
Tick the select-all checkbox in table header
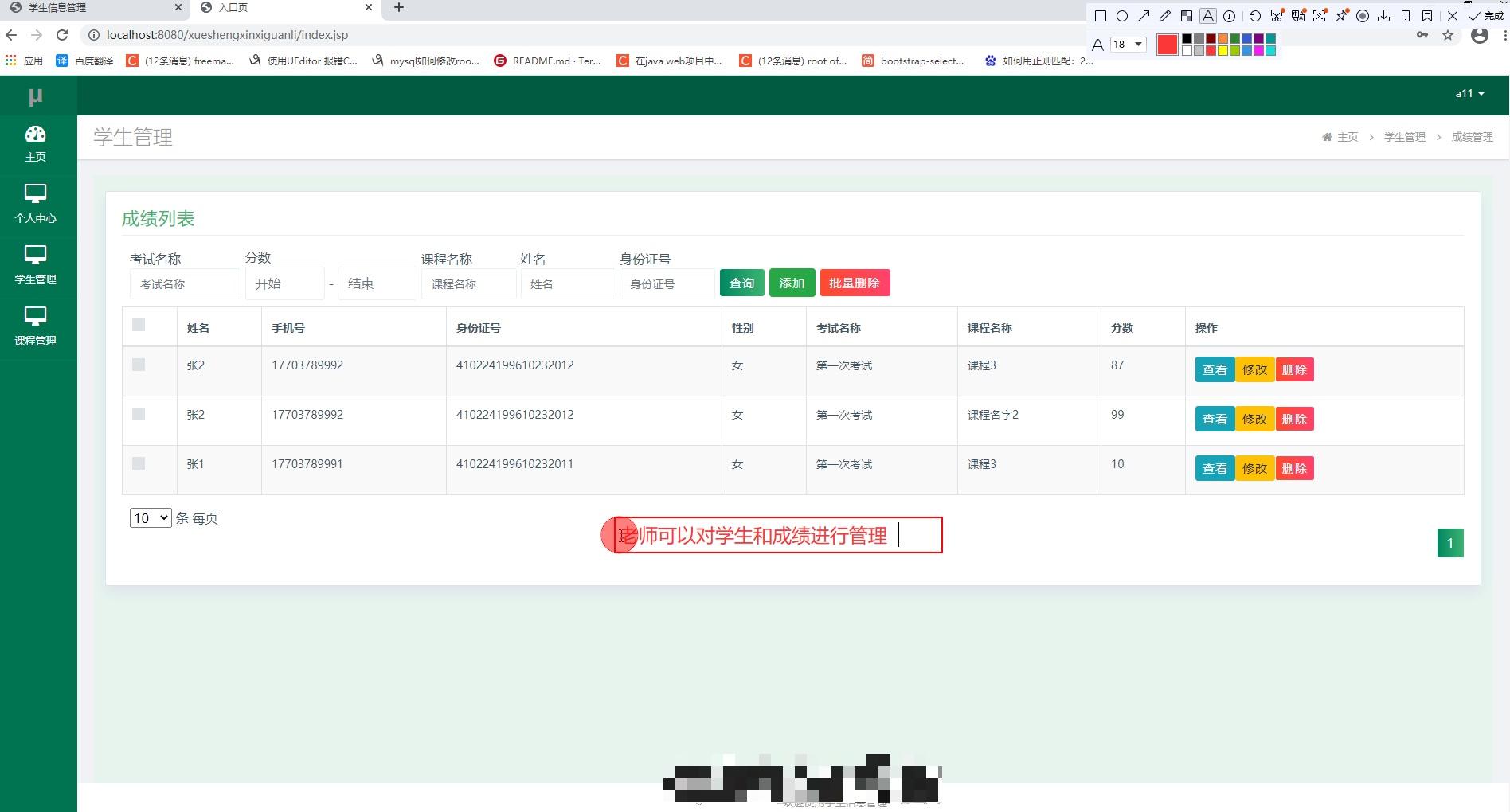coord(139,325)
